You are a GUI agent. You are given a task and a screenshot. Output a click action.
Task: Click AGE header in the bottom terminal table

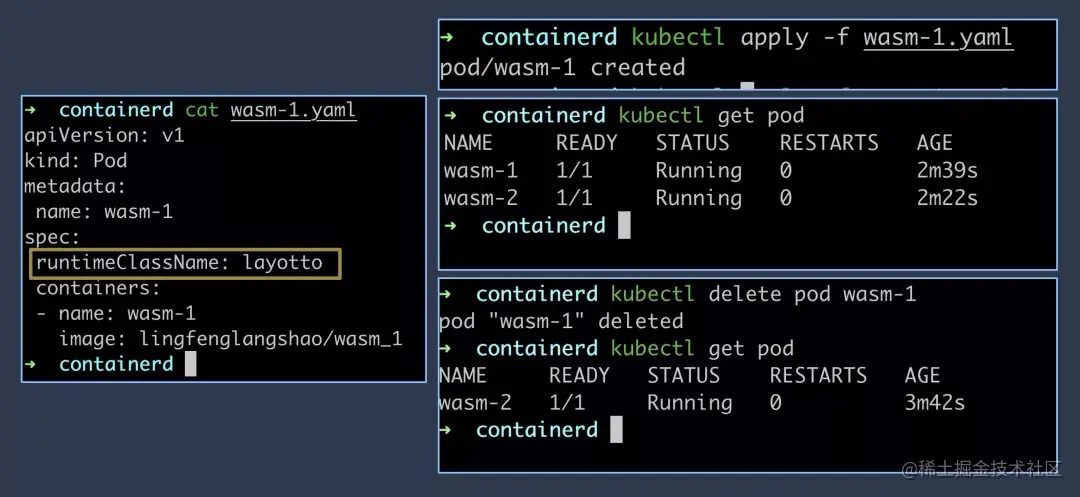point(922,375)
